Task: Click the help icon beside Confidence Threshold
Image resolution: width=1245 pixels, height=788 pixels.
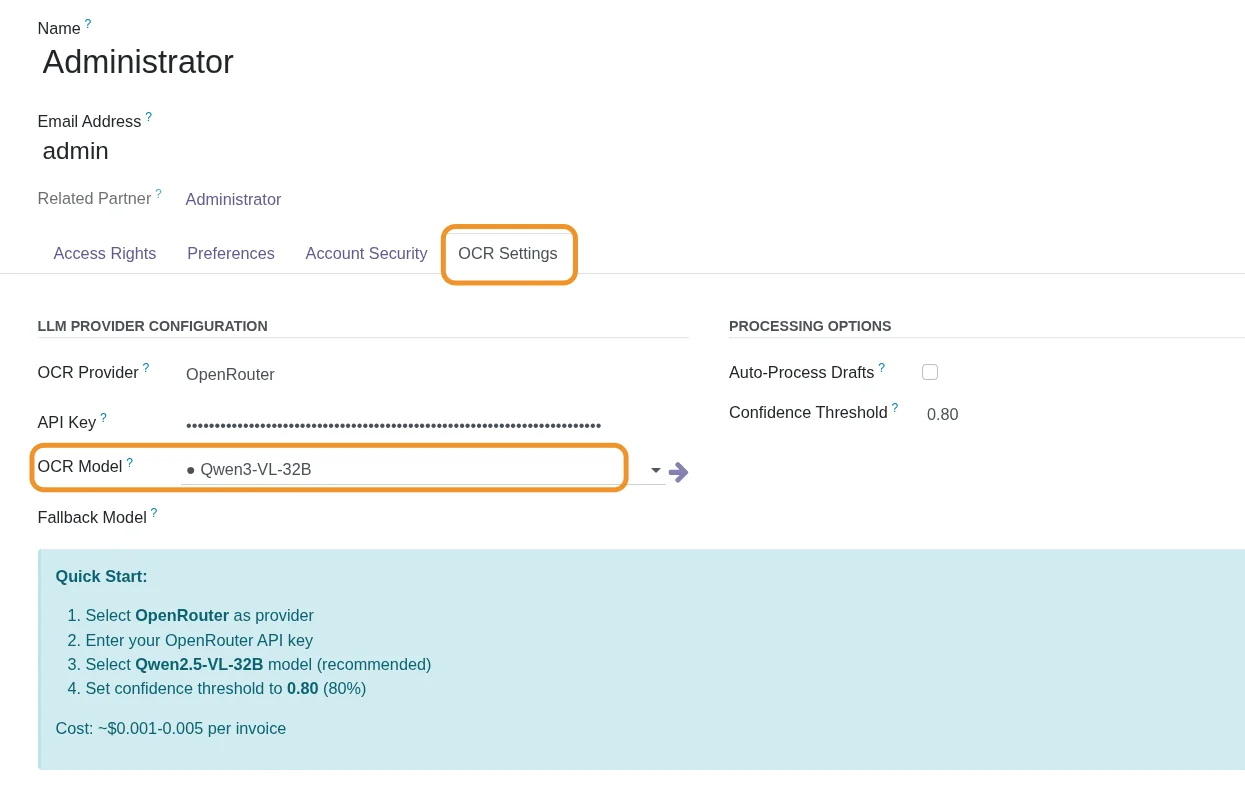Action: [895, 408]
